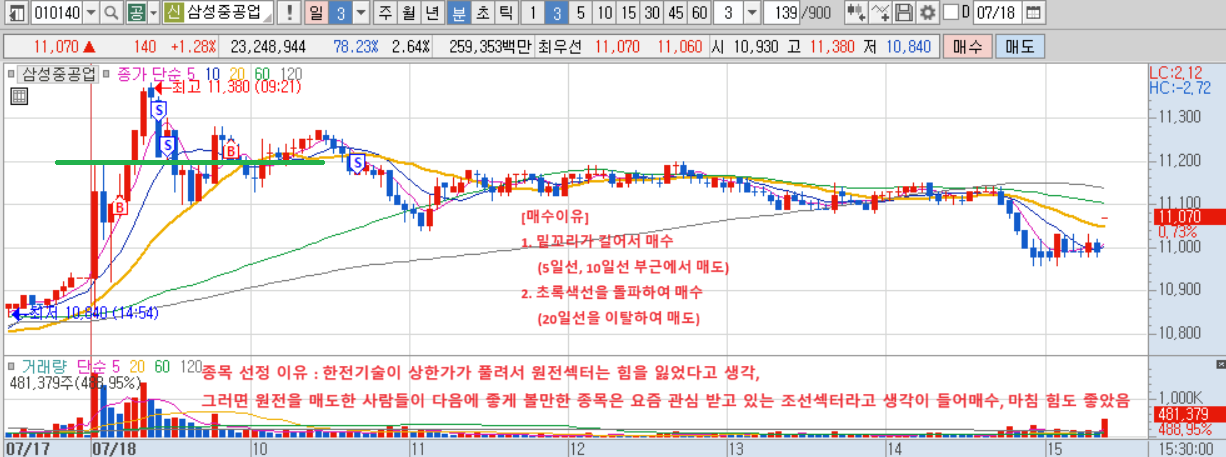Click the exclamation mark info button
The image size is (1226, 457).
tap(289, 13)
